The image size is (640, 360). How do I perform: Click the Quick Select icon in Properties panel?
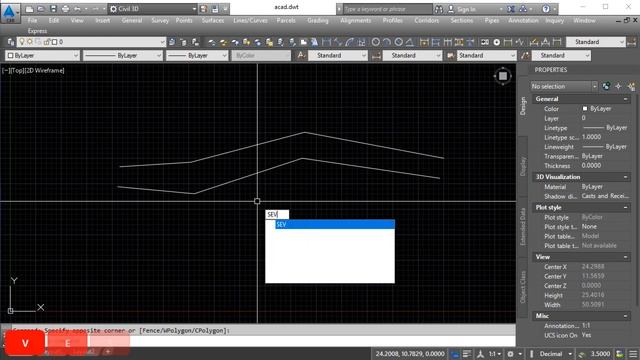coord(631,86)
